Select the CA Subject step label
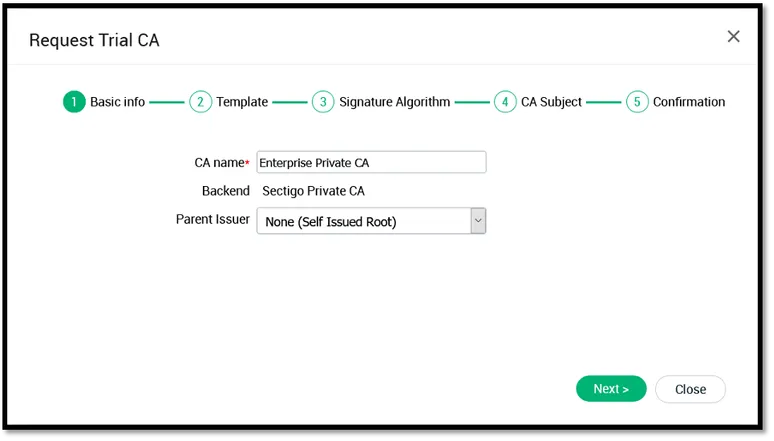 pyautogui.click(x=551, y=102)
